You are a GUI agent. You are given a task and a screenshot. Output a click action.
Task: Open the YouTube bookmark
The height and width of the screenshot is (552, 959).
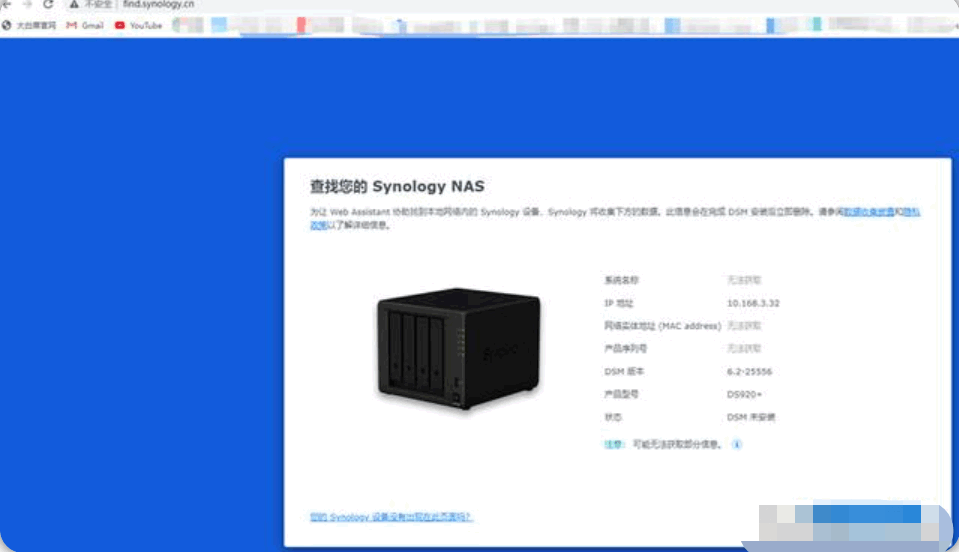(x=138, y=25)
